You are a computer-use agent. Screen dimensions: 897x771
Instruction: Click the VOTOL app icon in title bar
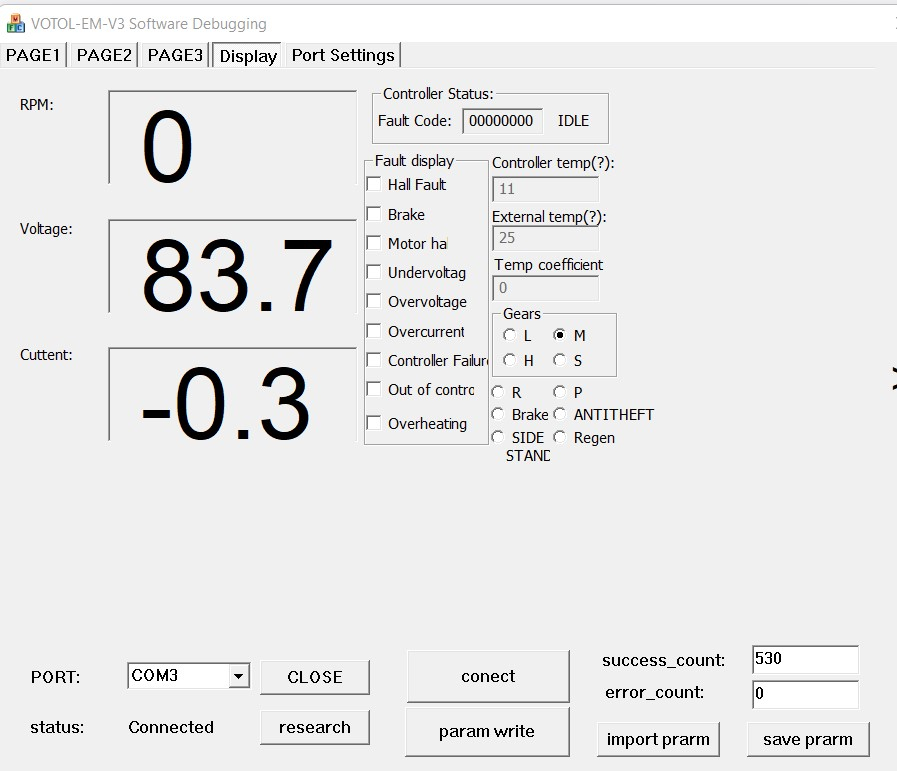(16, 22)
